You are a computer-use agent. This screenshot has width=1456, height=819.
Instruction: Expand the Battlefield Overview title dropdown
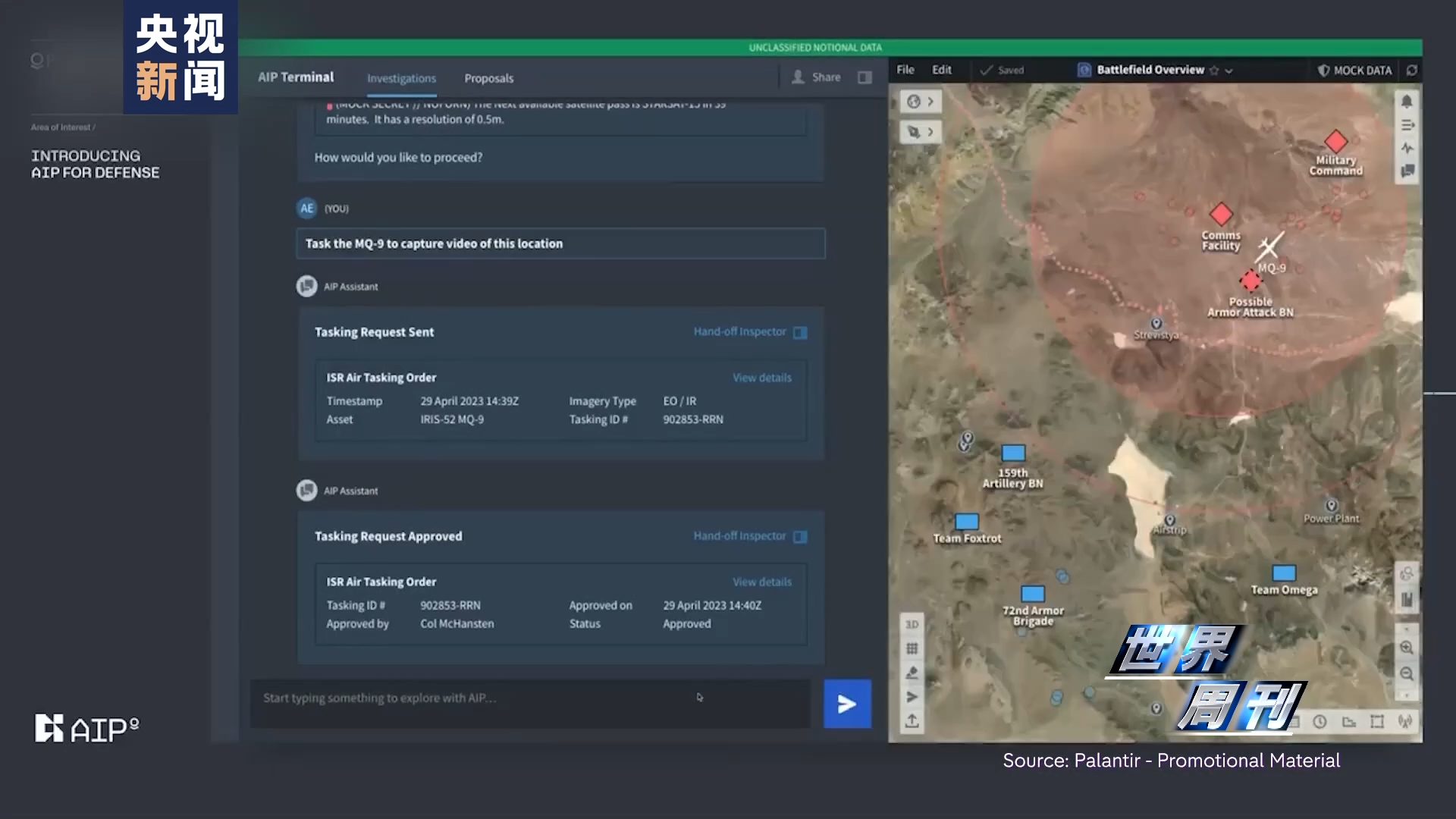tap(1228, 70)
